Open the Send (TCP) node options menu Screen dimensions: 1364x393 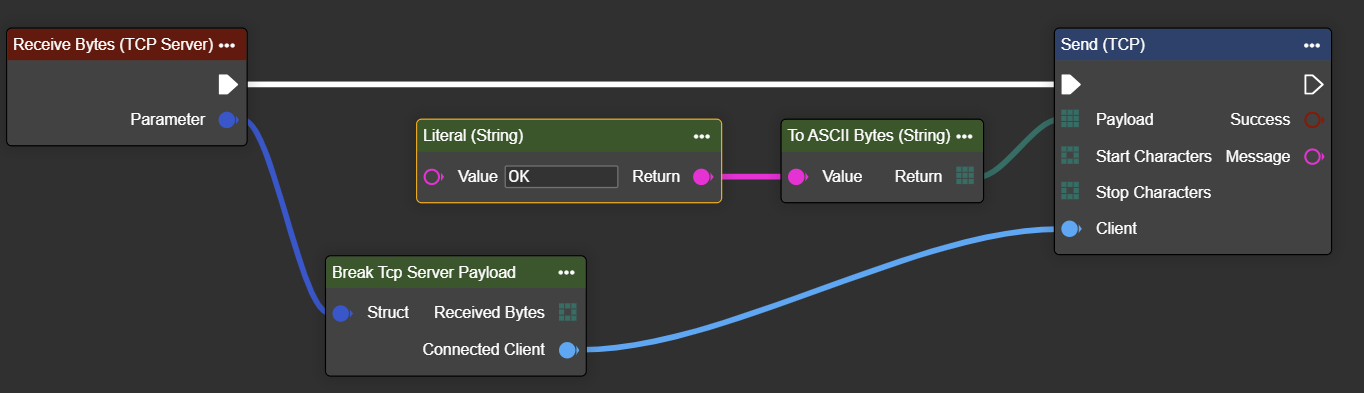pos(1312,45)
